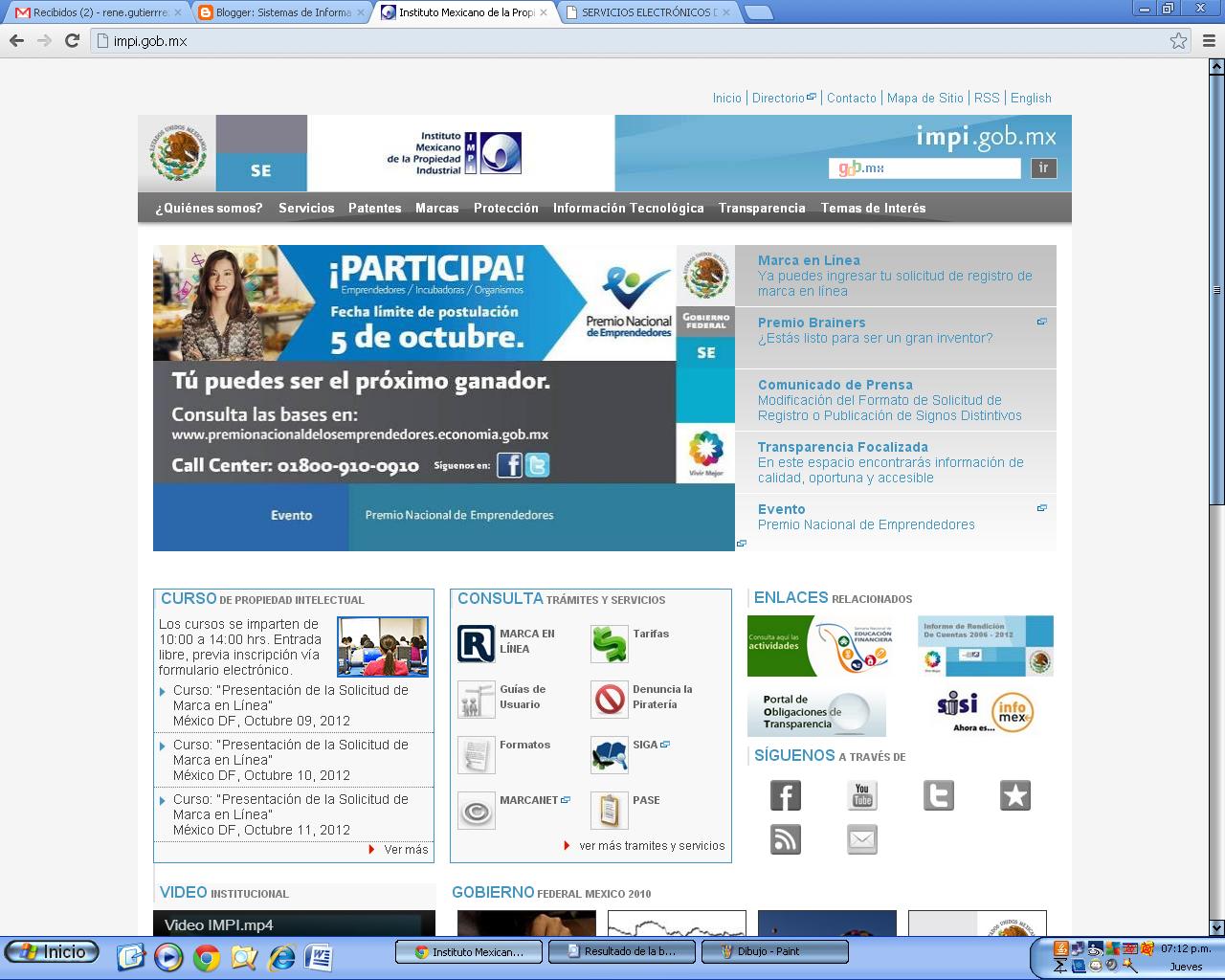Viewport: 1225px width, 980px height.
Task: Click 'ver más tramites y servicios' link
Action: pyautogui.click(x=652, y=846)
